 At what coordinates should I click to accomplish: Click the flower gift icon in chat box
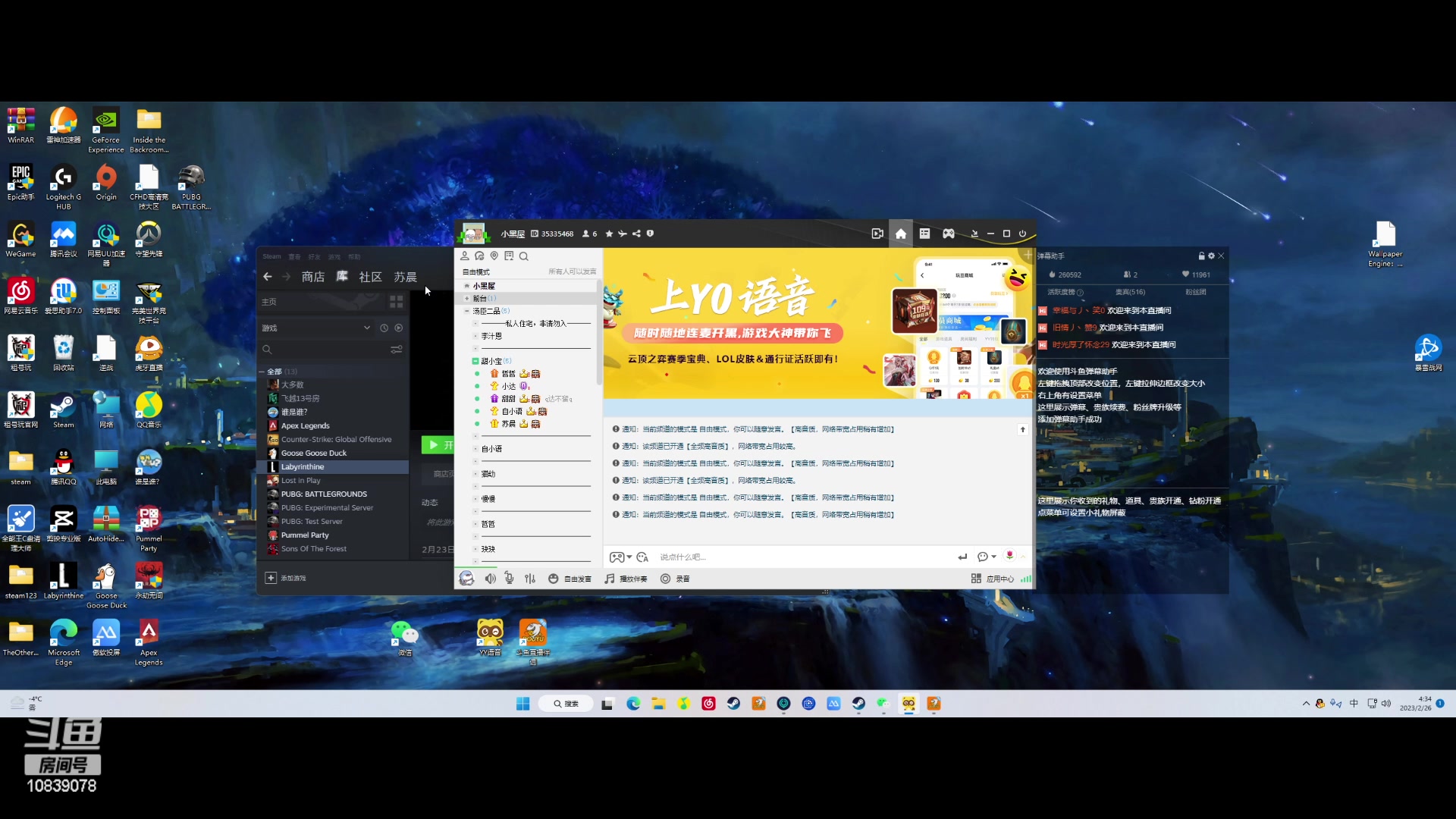click(1009, 556)
